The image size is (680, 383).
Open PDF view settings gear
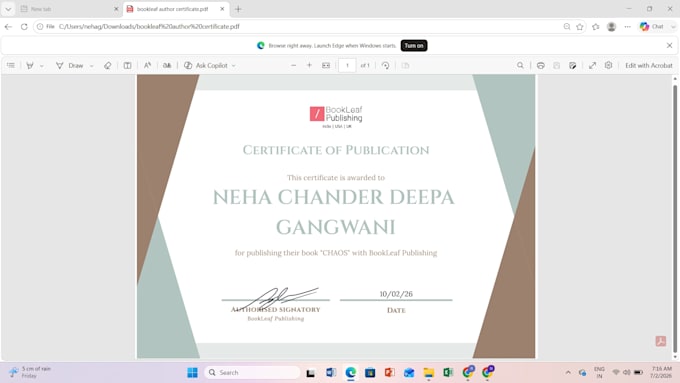(608, 65)
